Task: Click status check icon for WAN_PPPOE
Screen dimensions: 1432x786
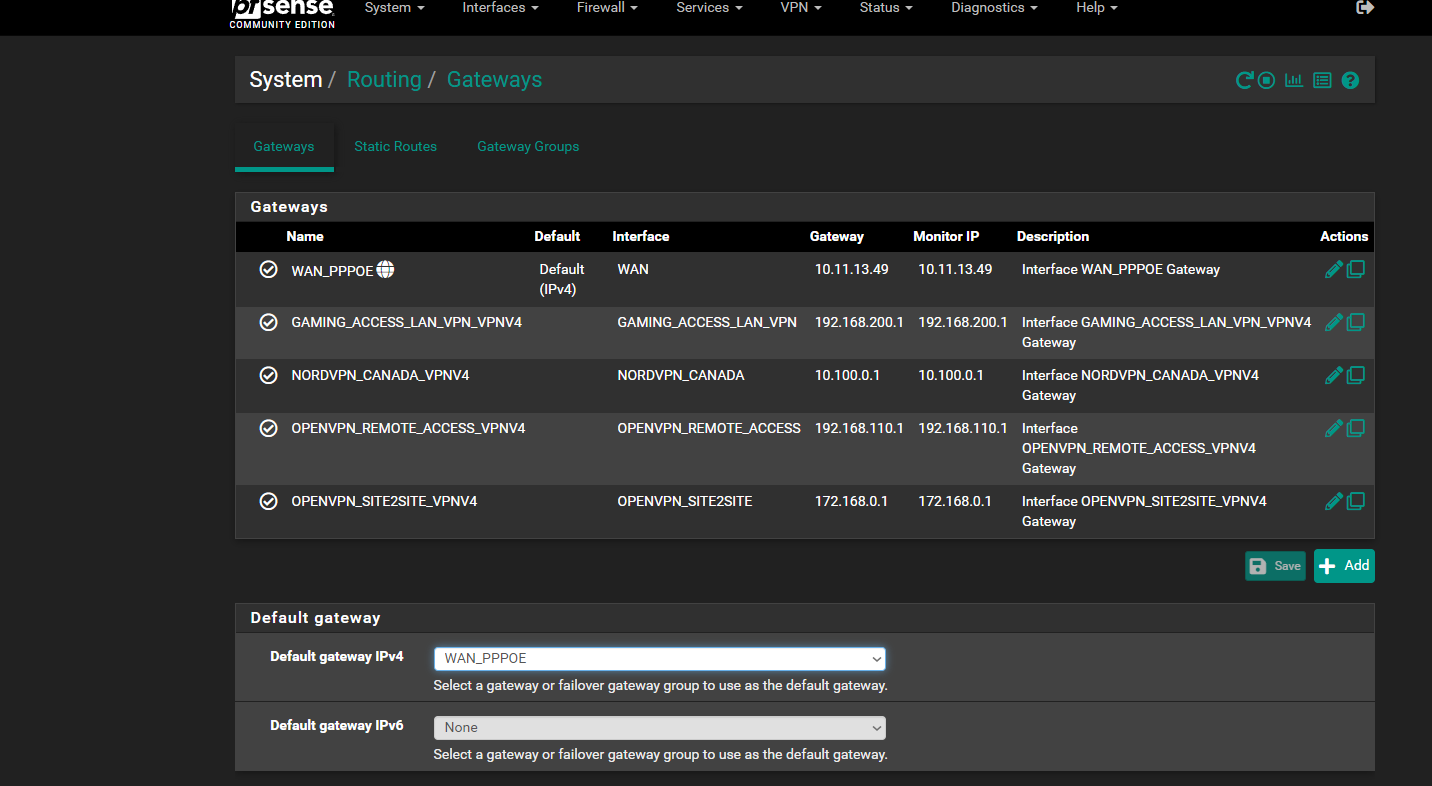Action: (x=268, y=269)
